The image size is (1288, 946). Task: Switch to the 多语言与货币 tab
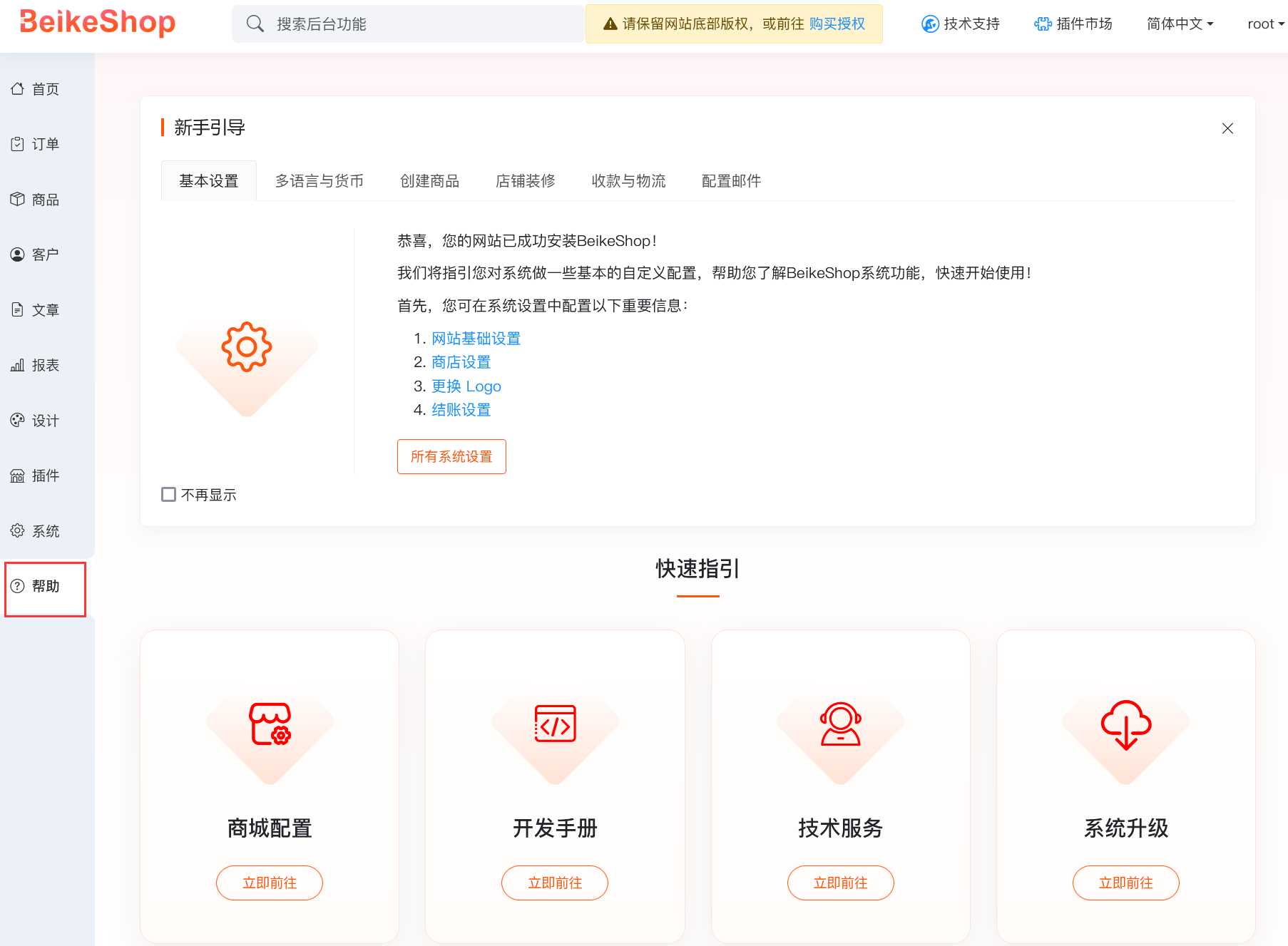tap(320, 181)
